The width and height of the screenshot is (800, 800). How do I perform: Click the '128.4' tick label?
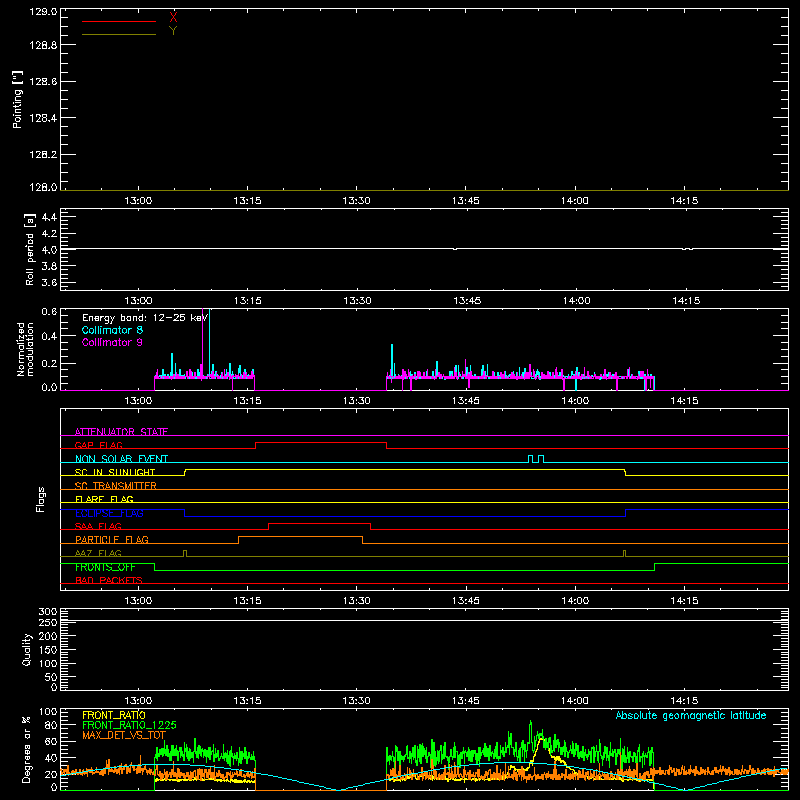click(x=43, y=118)
